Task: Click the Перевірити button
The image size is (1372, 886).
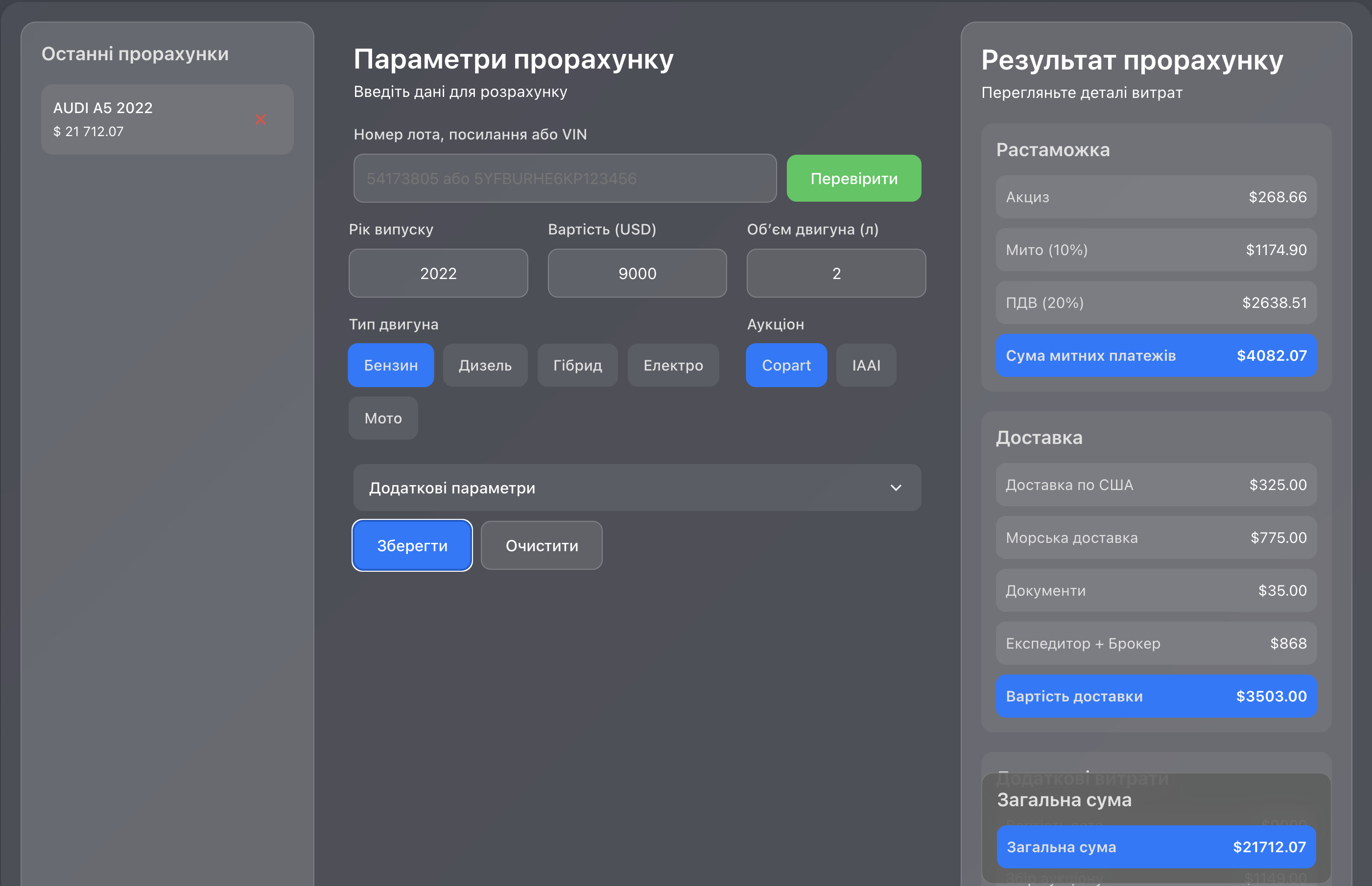Action: tap(853, 178)
